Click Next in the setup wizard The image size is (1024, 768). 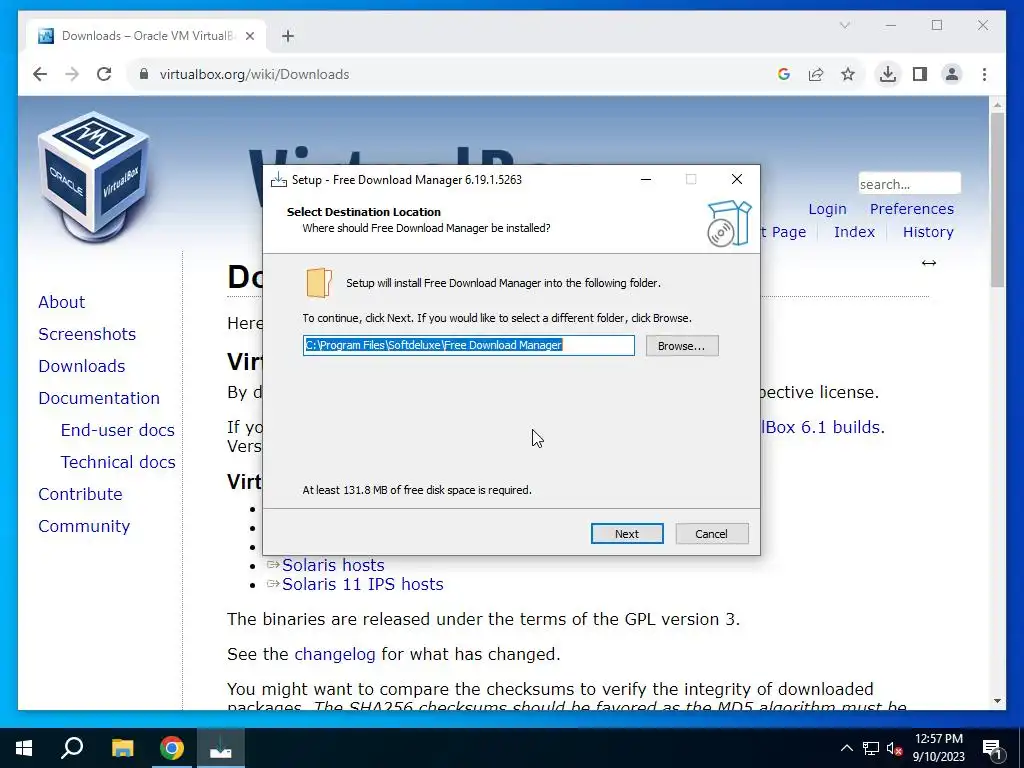pos(627,534)
